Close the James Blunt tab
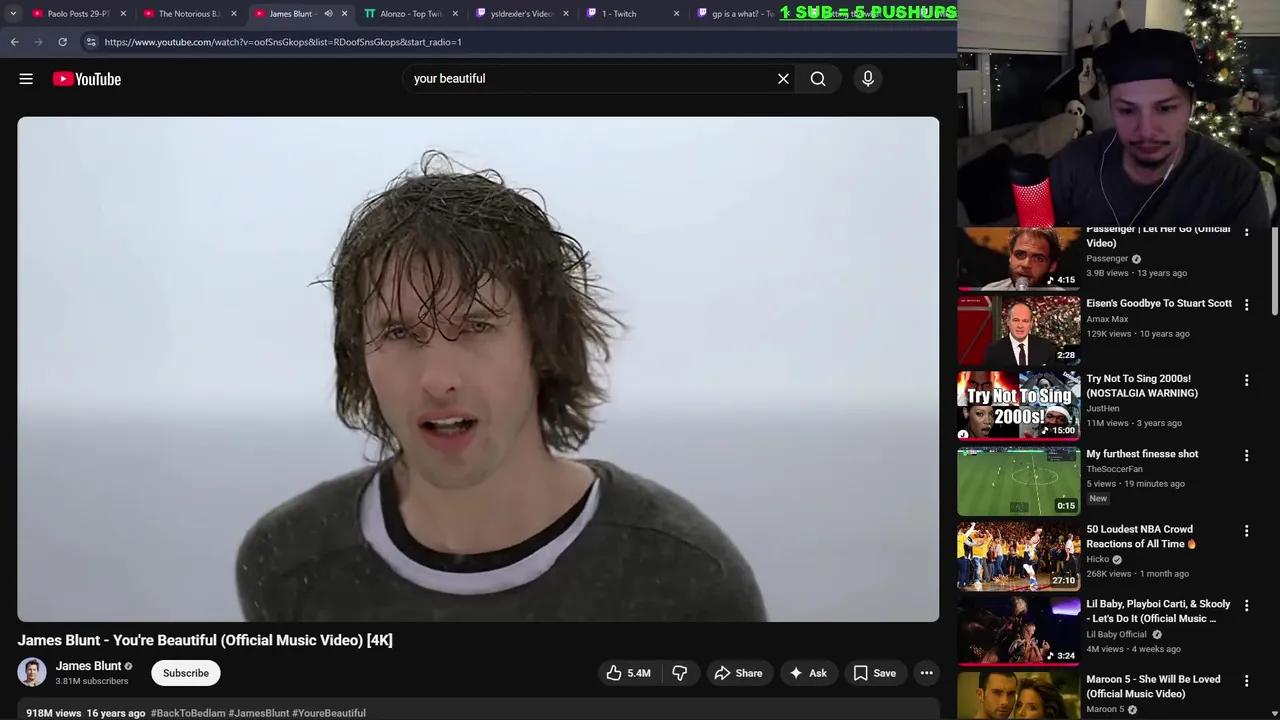This screenshot has height=720, width=1280. tap(344, 14)
